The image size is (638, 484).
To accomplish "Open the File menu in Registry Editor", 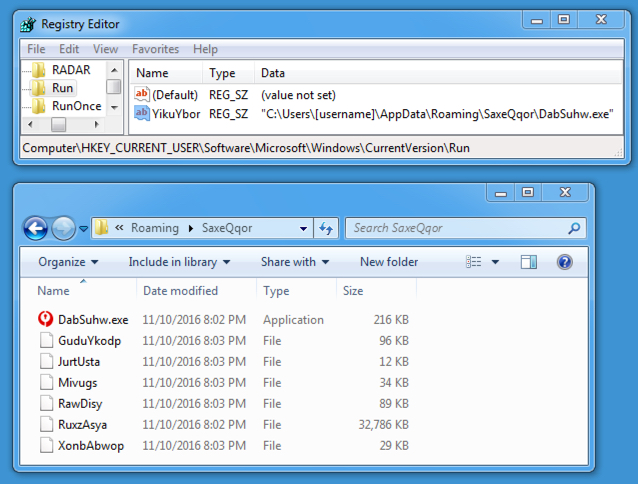I will click(x=36, y=49).
